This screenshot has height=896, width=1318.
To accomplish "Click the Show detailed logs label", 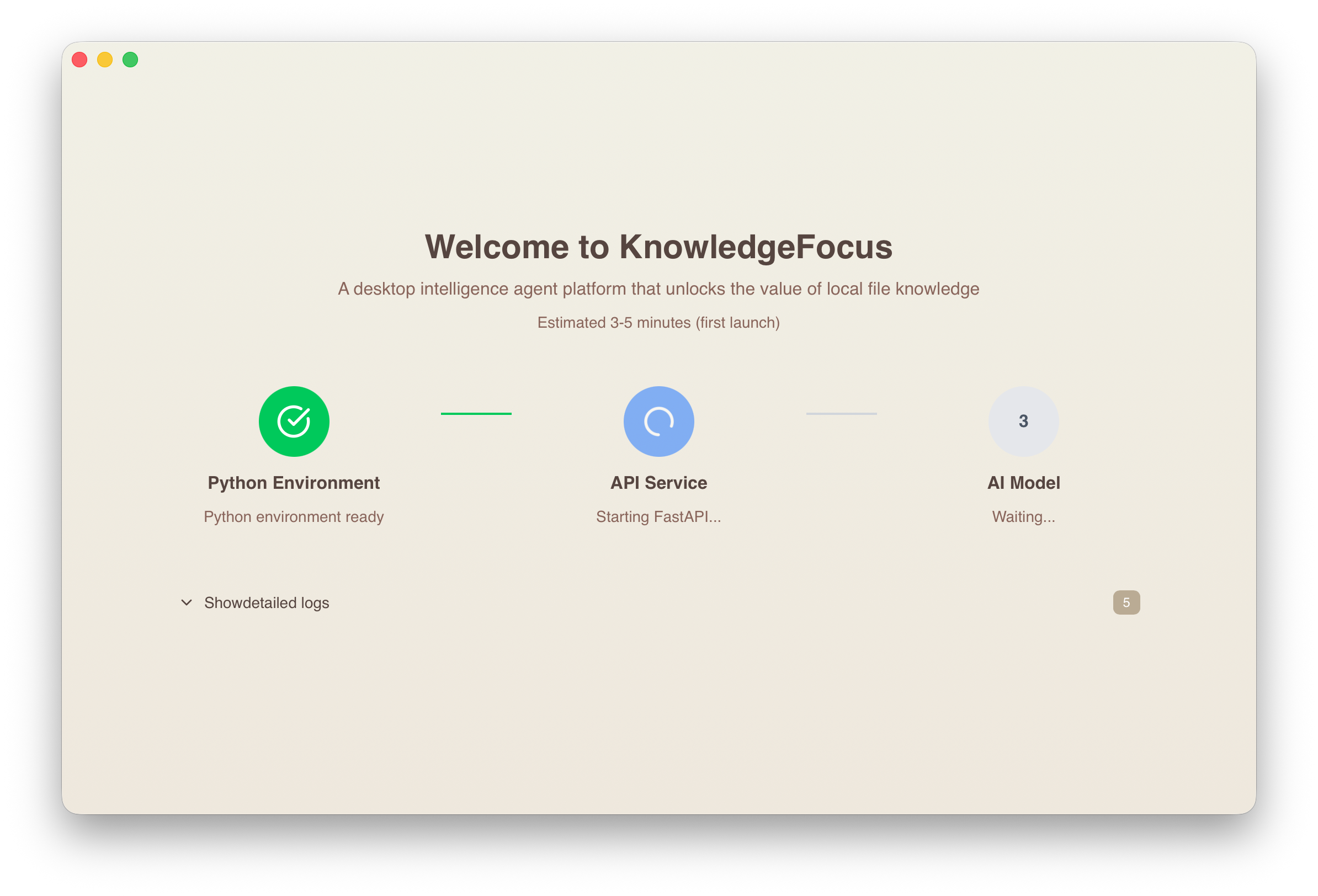I will coord(267,602).
